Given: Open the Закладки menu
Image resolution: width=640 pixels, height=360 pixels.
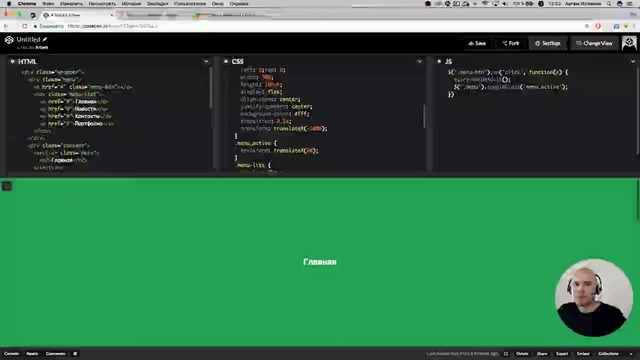Looking at the screenshot, I should click(x=157, y=4).
